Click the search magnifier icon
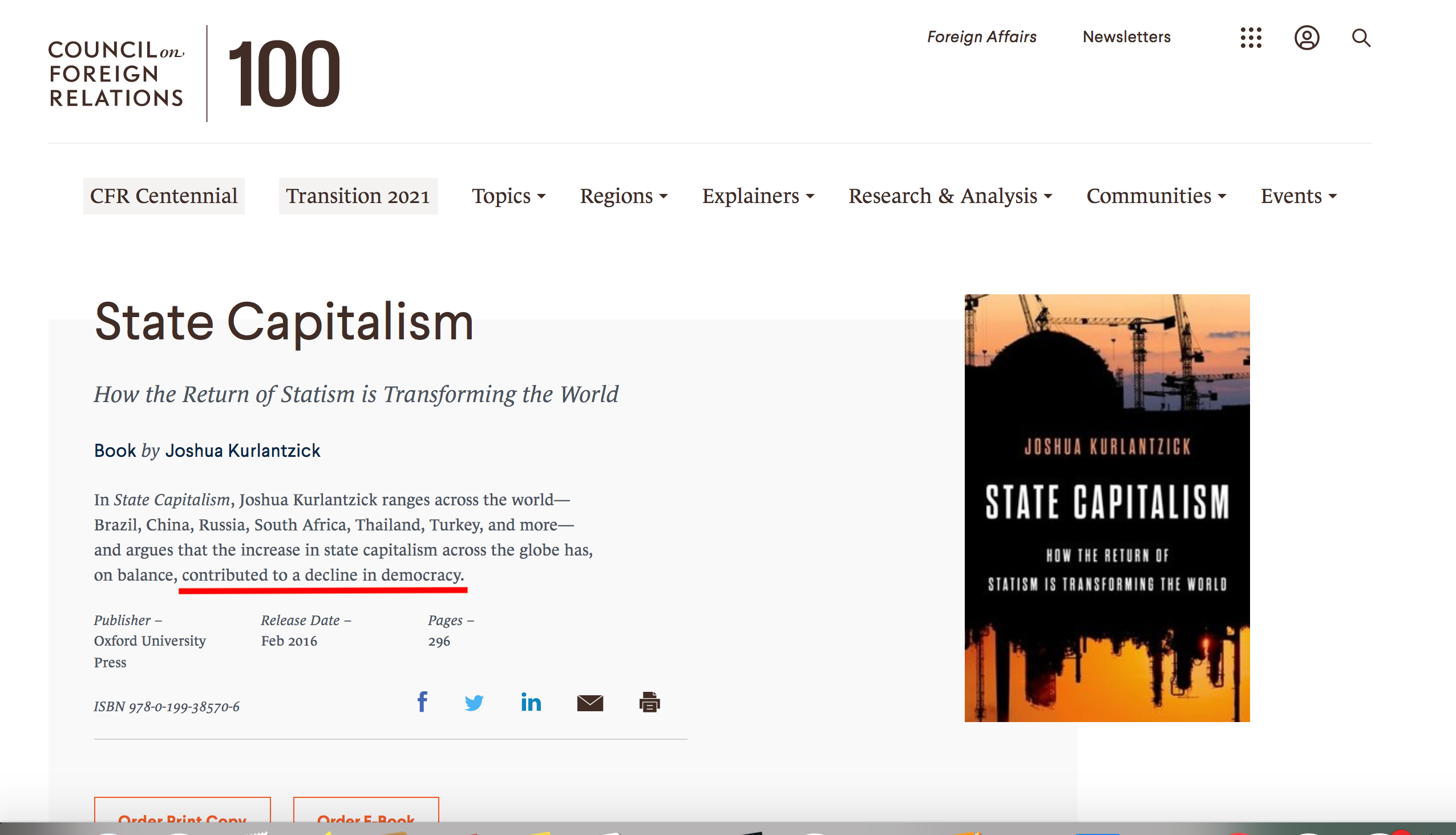The height and width of the screenshot is (835, 1456). (x=1361, y=38)
